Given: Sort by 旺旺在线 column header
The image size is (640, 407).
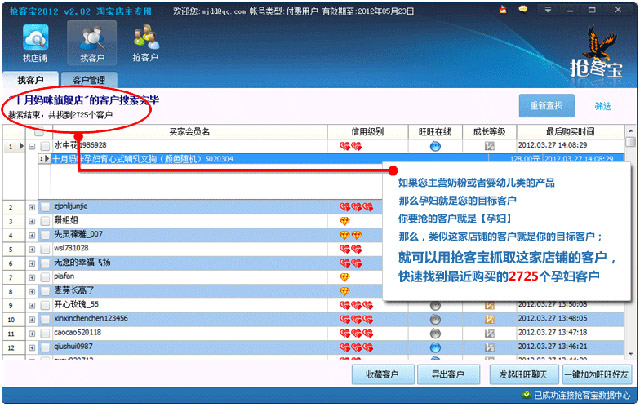Looking at the screenshot, I should [435, 132].
